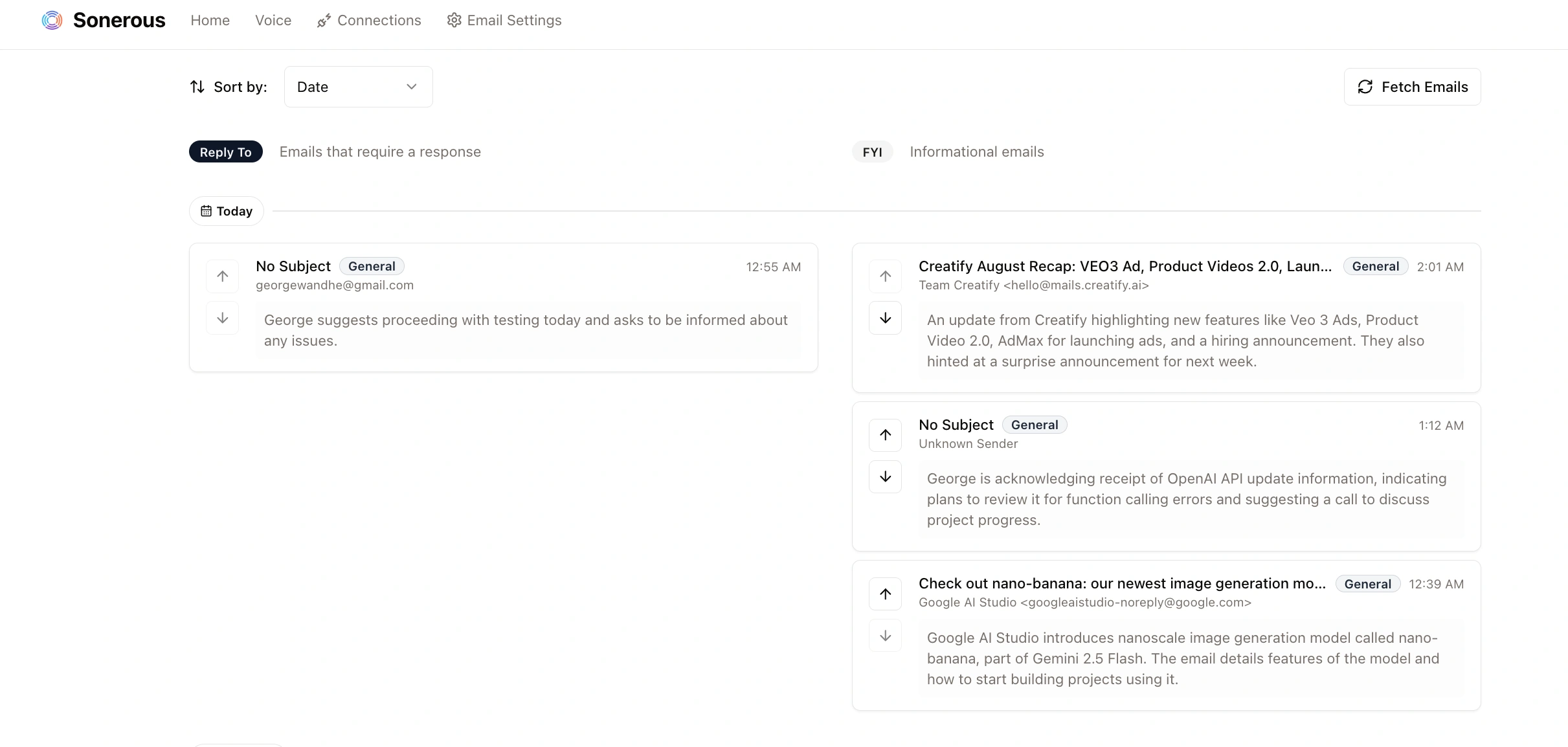Go to the Home menu
1568x747 pixels.
(210, 21)
